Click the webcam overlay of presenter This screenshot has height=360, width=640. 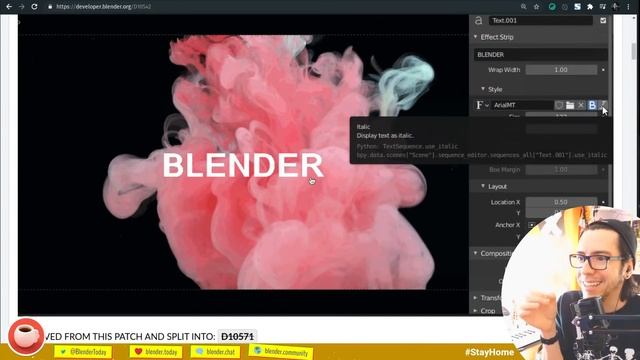[571, 284]
